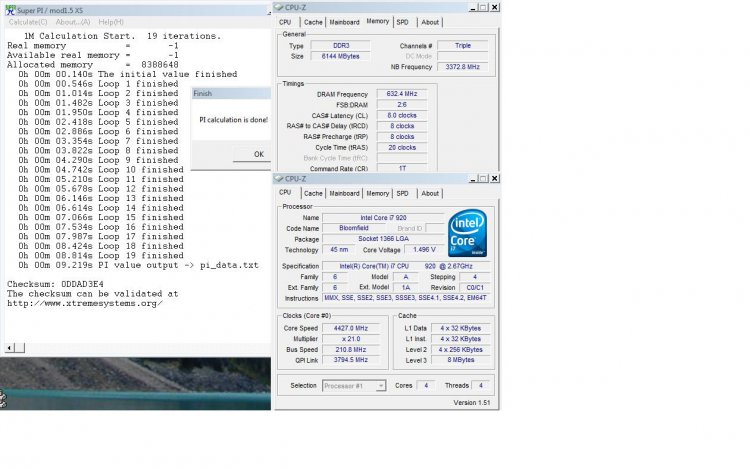Click the Multiplier x 21.0 value

coord(351,339)
